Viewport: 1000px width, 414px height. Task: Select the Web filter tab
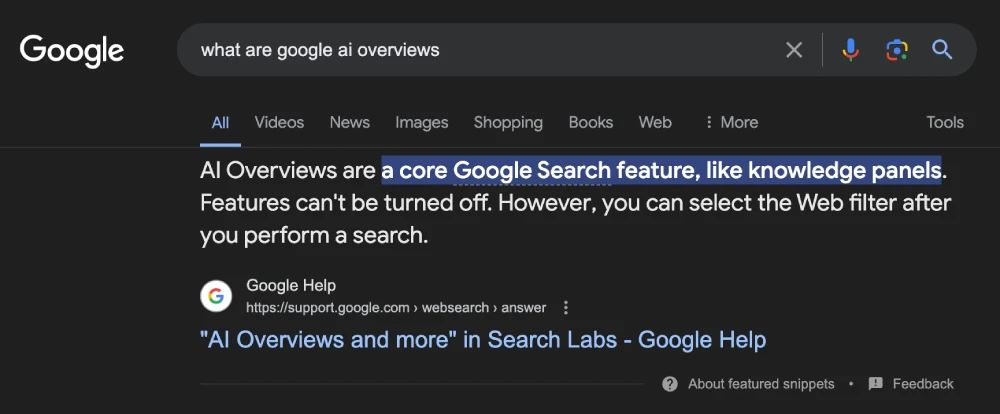655,122
